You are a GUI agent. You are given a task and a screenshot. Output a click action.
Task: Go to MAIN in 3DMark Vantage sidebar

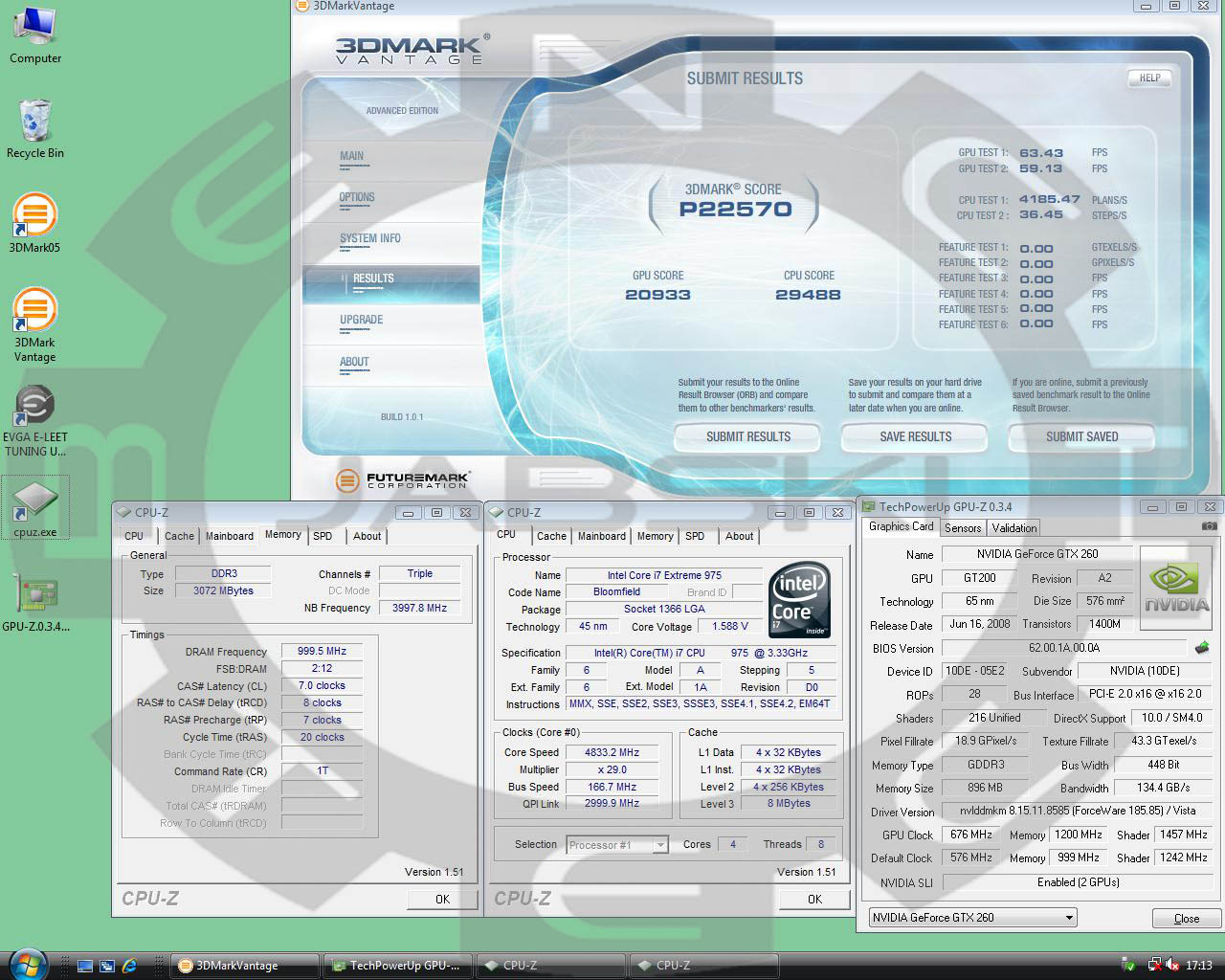click(351, 156)
